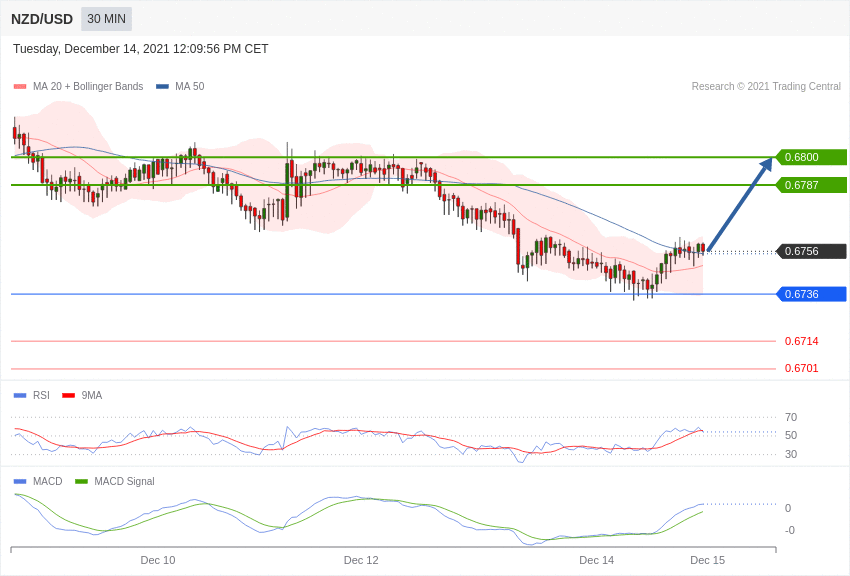Click the Dec 10 date axis label

[158, 560]
